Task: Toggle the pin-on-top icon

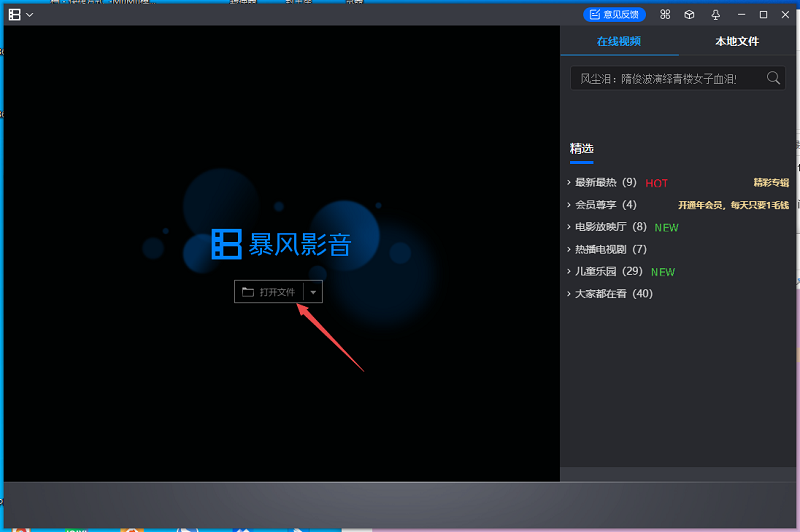Action: [x=715, y=15]
